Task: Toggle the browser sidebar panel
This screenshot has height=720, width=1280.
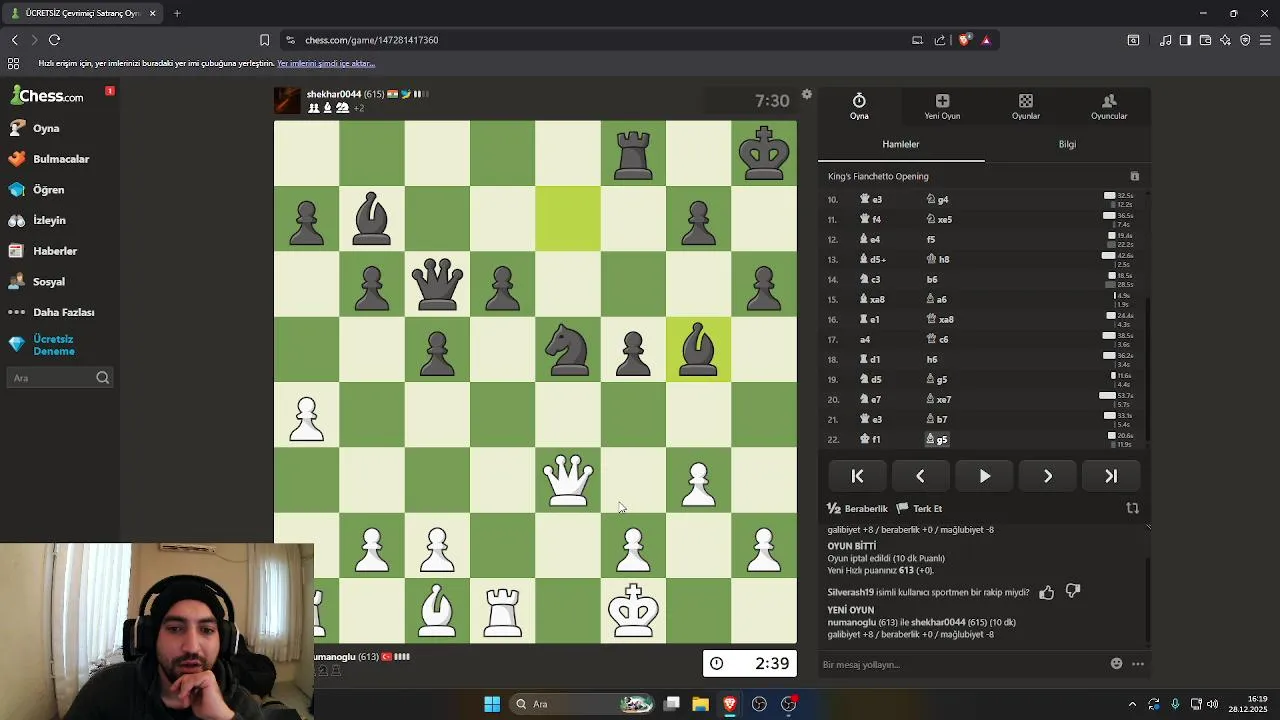Action: pos(1185,40)
